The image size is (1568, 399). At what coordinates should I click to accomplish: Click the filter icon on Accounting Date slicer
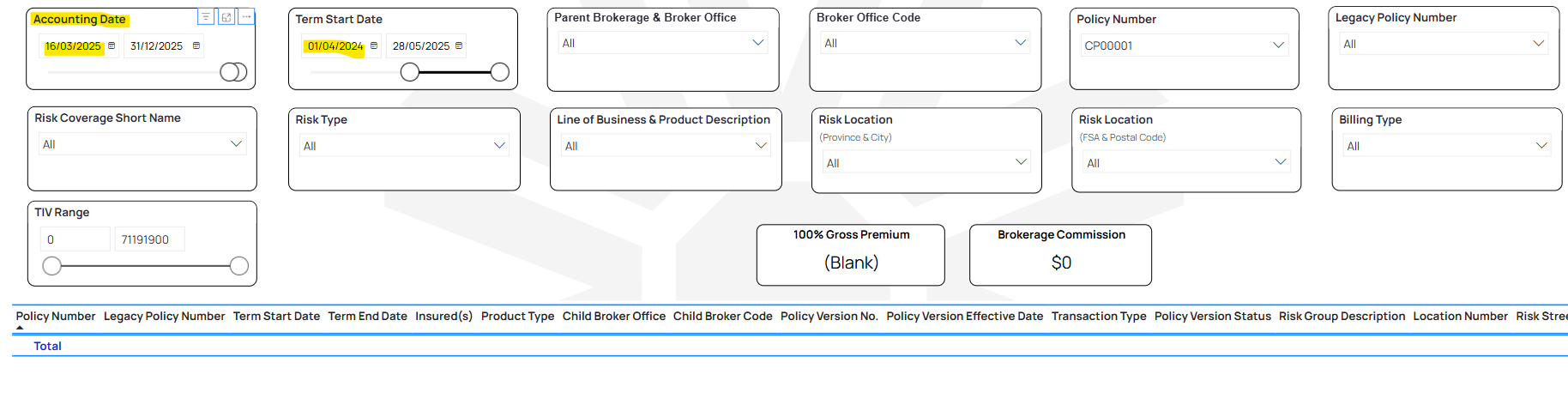point(206,17)
